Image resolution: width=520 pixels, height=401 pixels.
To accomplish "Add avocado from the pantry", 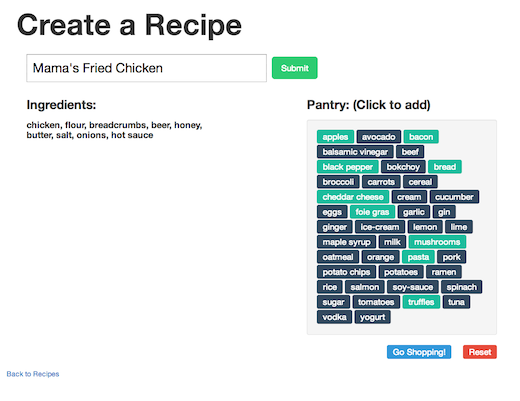I will tap(378, 137).
